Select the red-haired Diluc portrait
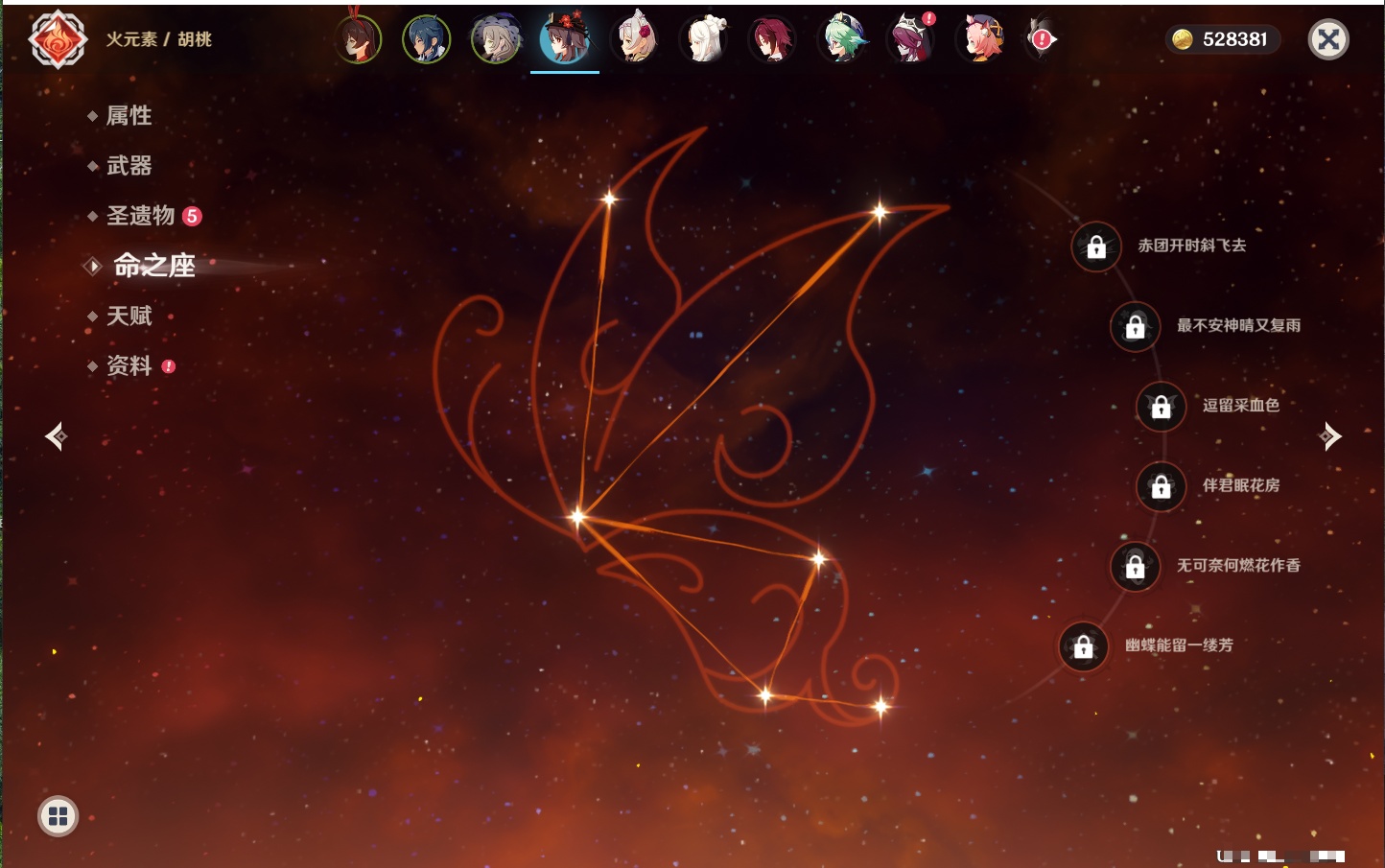Viewport: 1385px width, 868px height. pos(773,40)
